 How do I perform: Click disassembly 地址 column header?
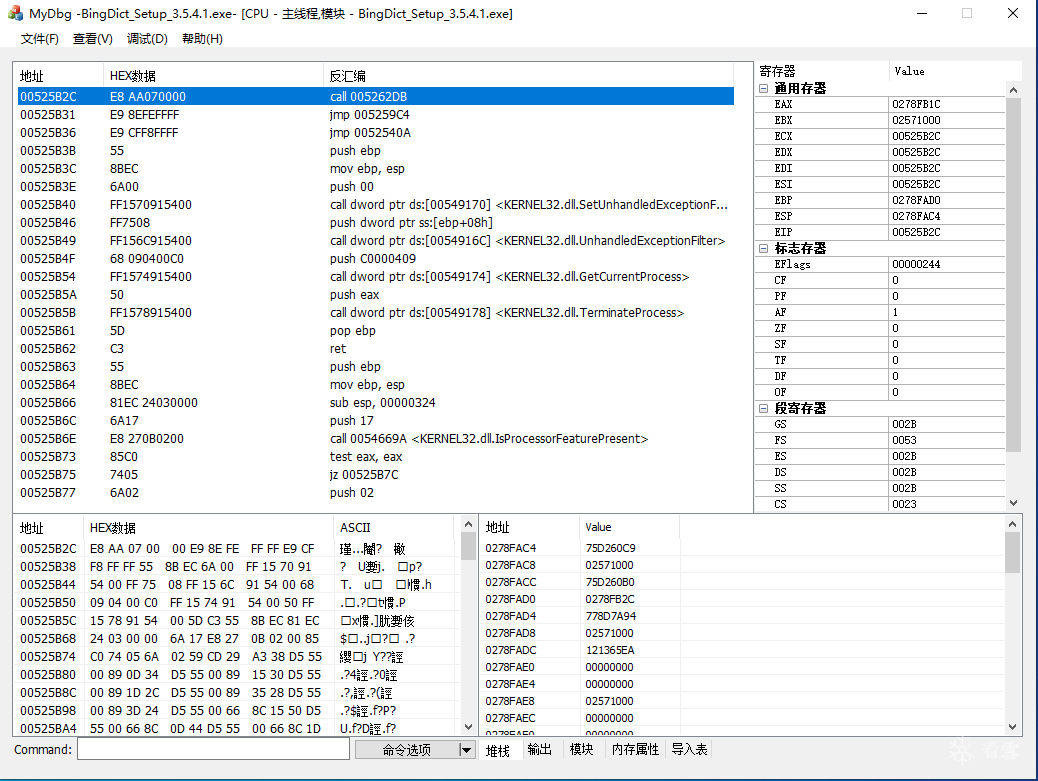[x=60, y=76]
